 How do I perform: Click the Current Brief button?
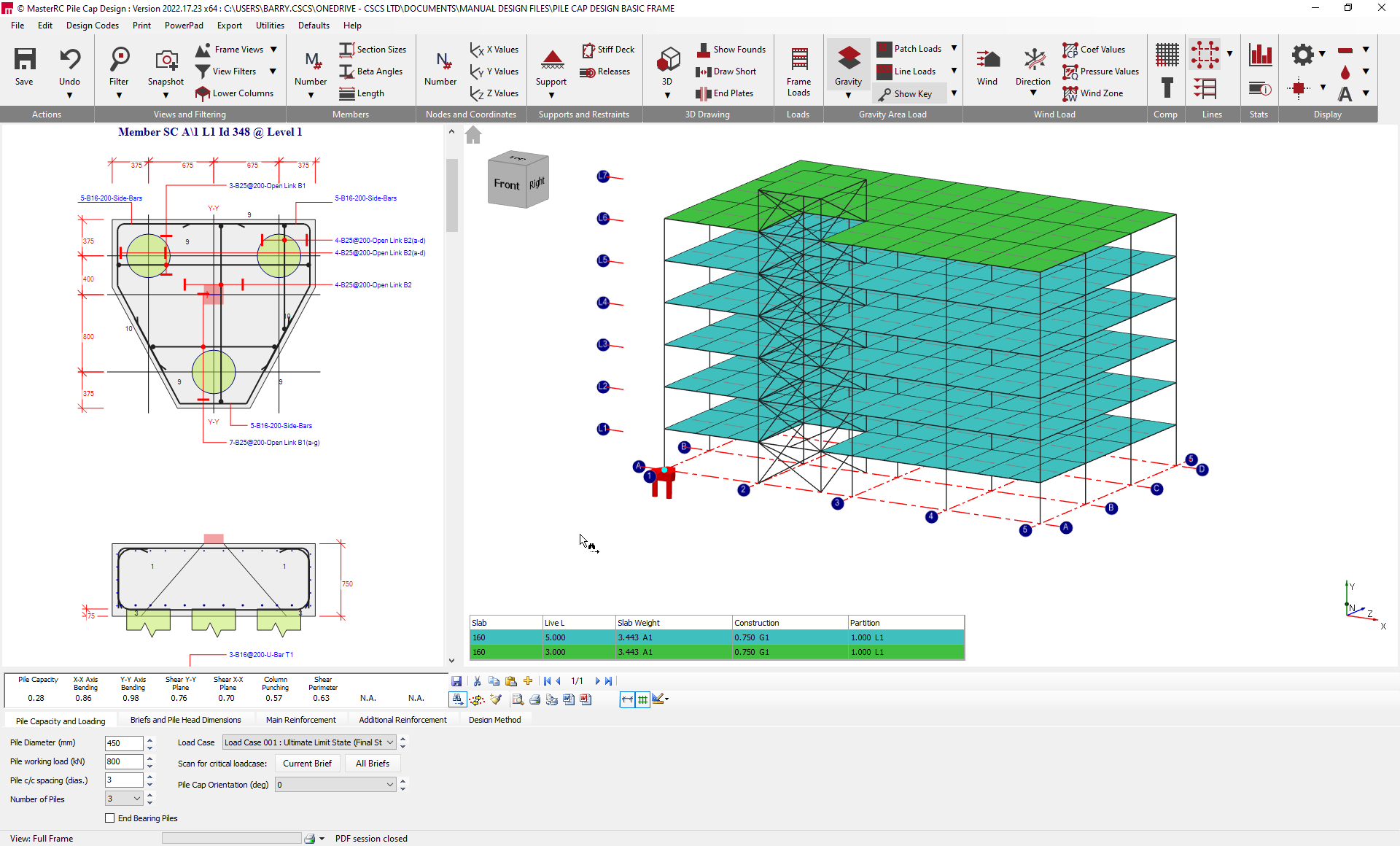(307, 764)
